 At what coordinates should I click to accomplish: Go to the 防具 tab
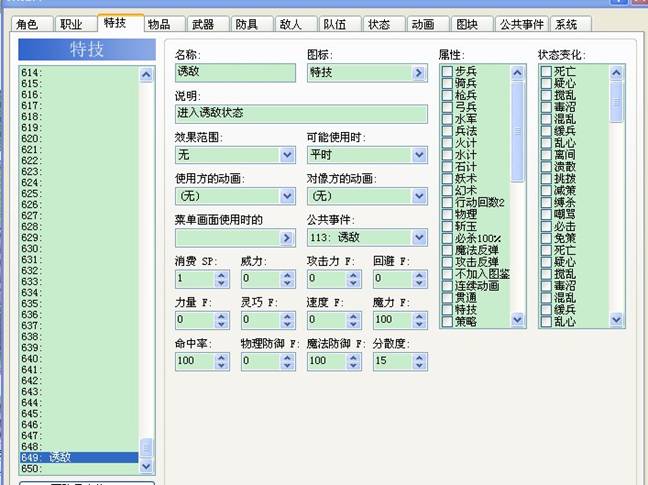point(252,24)
